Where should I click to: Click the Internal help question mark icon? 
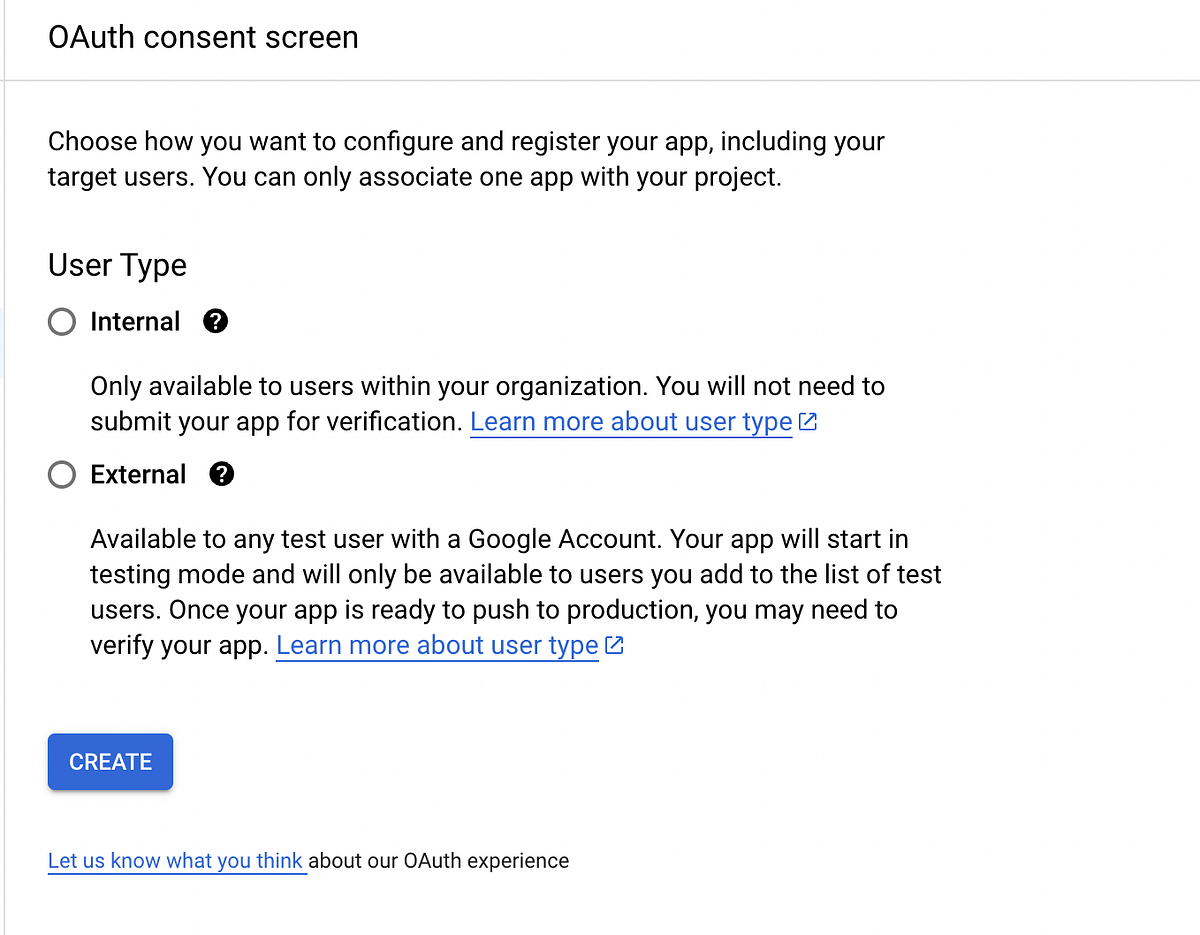pos(215,321)
